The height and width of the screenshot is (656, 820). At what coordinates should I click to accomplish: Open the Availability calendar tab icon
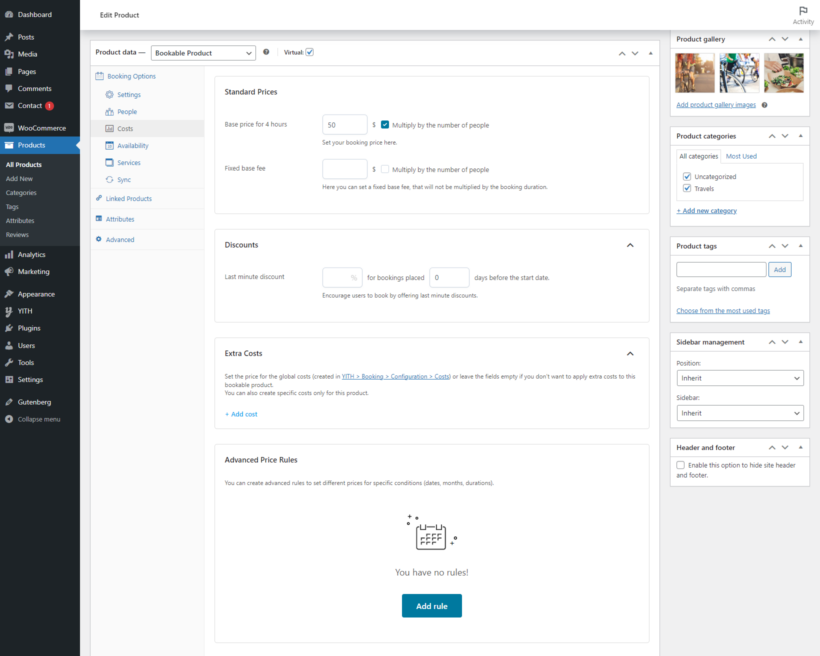(x=109, y=146)
